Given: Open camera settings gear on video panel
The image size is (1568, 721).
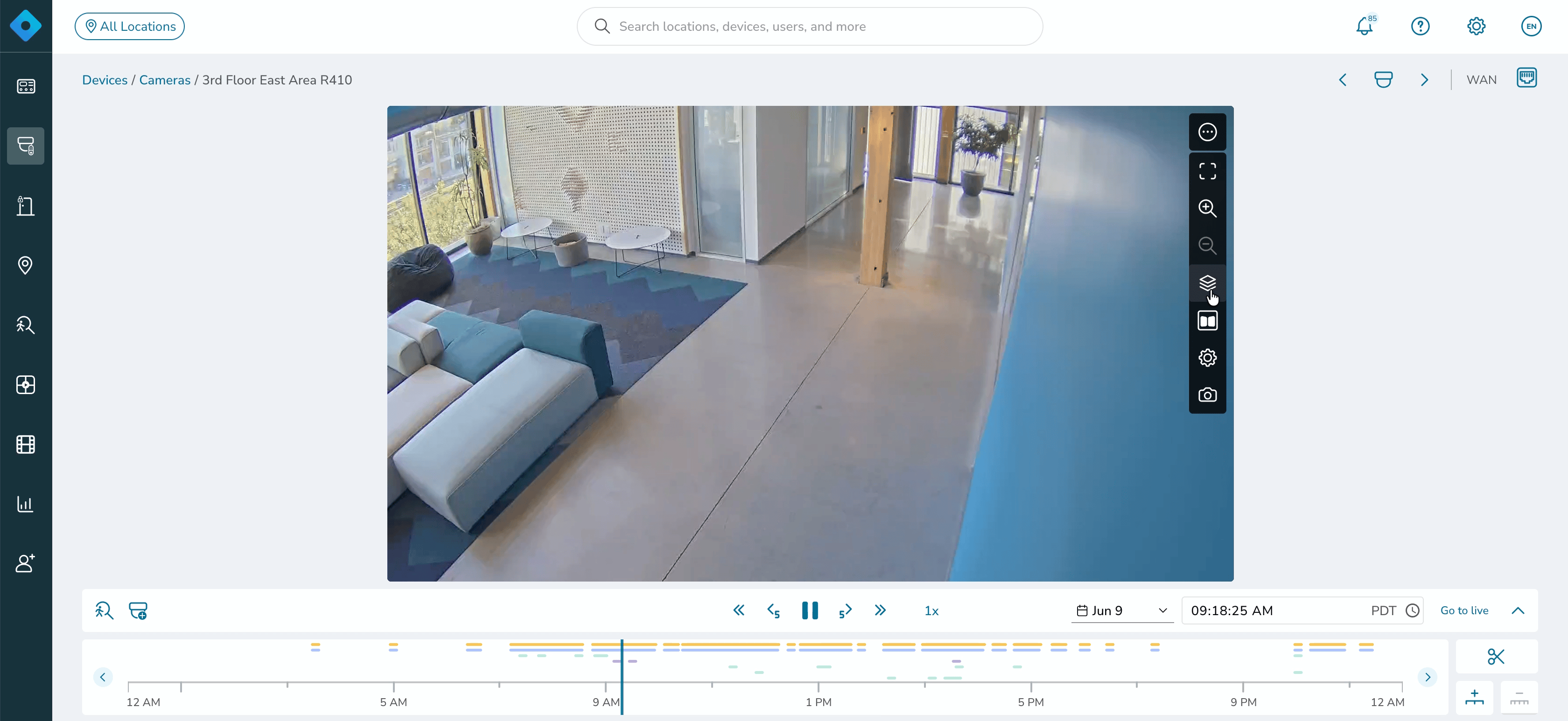Looking at the screenshot, I should tap(1208, 358).
